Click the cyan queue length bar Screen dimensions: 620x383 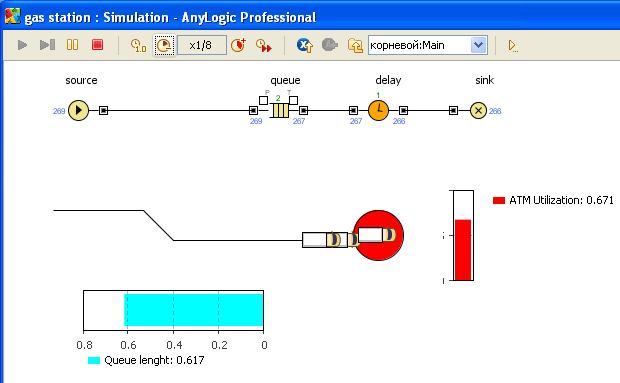click(x=194, y=310)
